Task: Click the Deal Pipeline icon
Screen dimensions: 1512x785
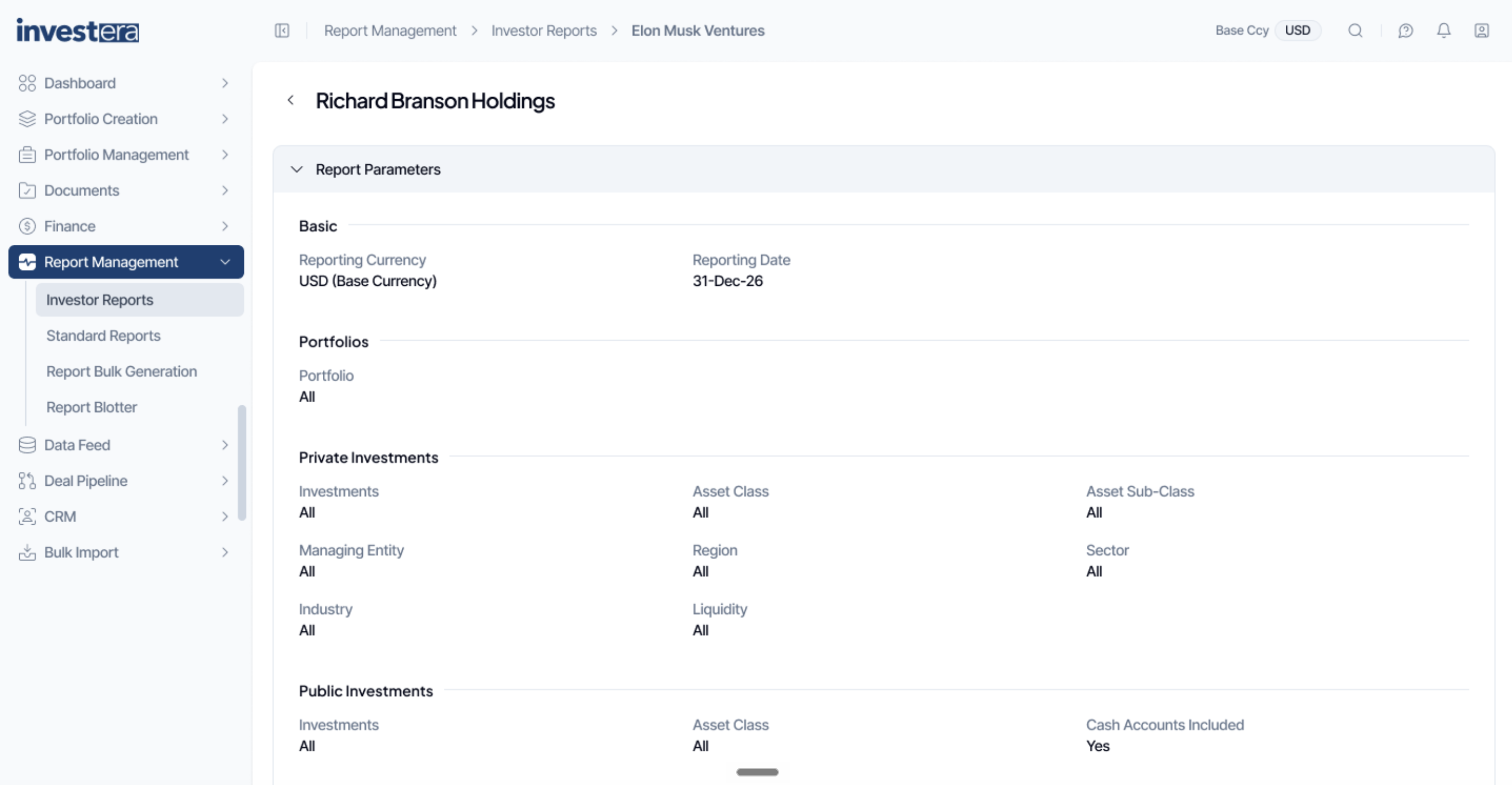Action: [27, 481]
